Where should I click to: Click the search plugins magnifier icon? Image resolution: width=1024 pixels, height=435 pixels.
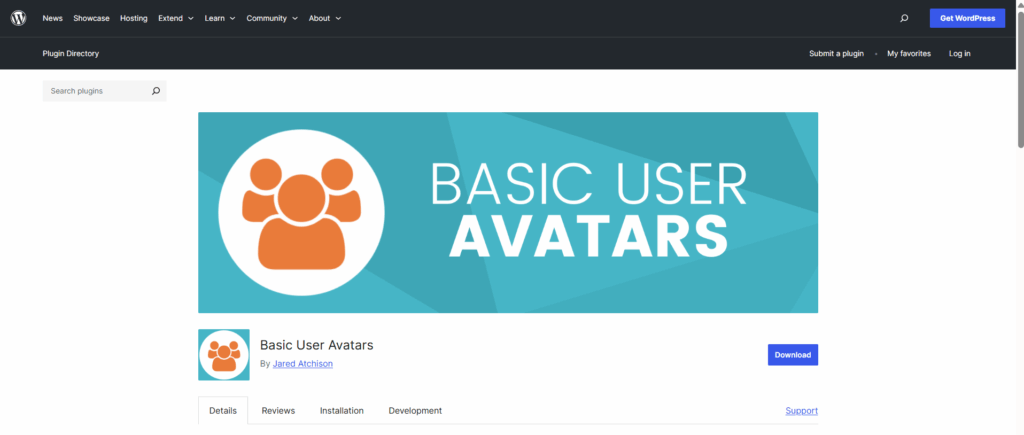point(155,91)
